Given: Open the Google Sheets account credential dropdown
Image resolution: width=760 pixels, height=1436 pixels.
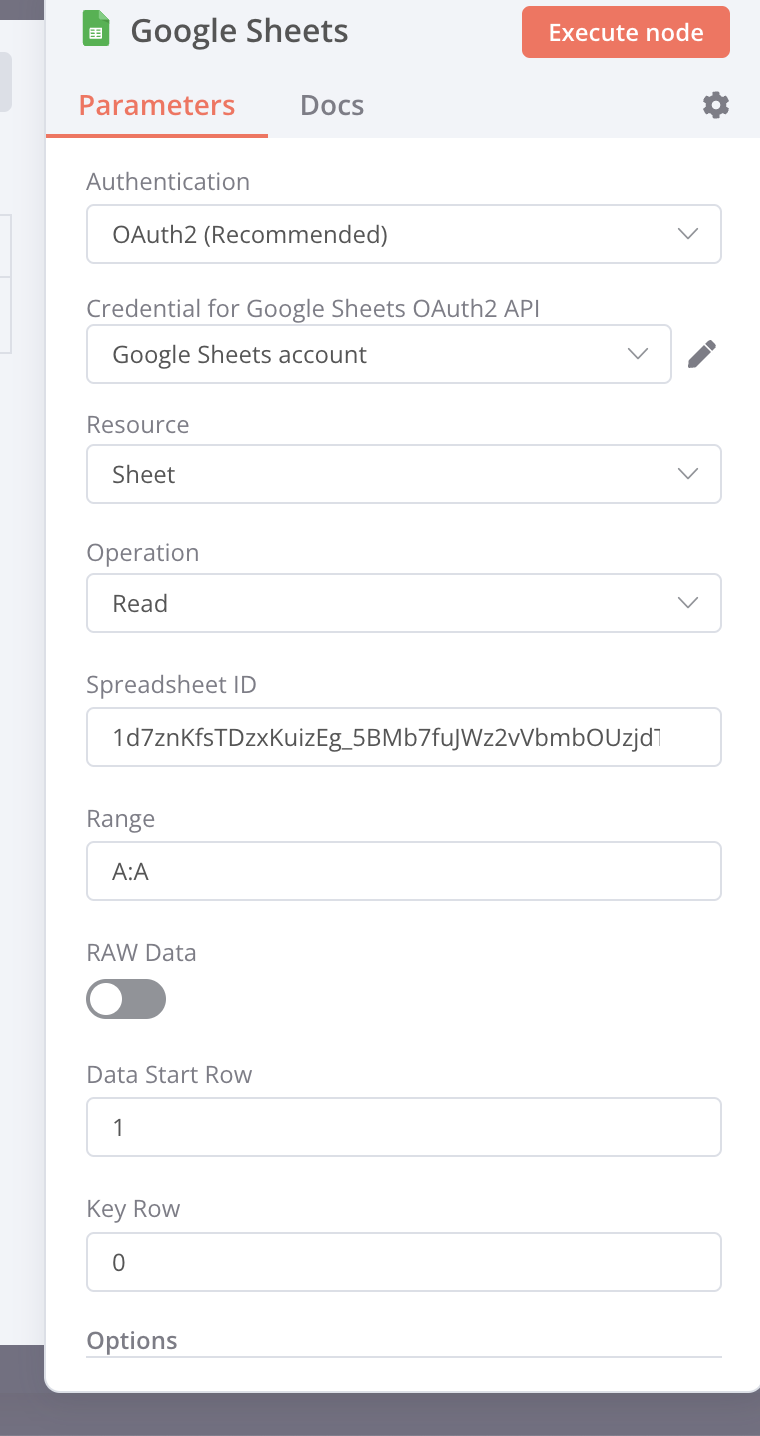Looking at the screenshot, I should coord(378,354).
